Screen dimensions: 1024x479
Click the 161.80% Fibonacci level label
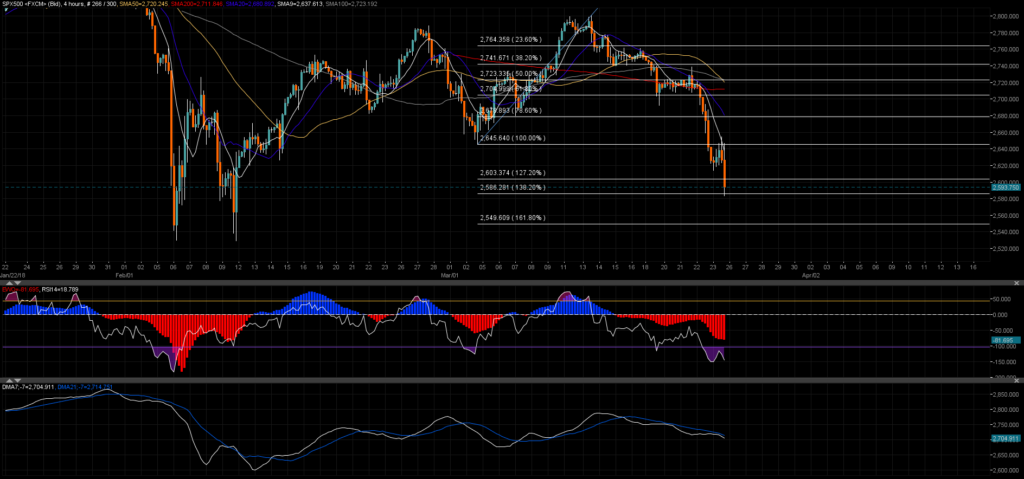513,218
